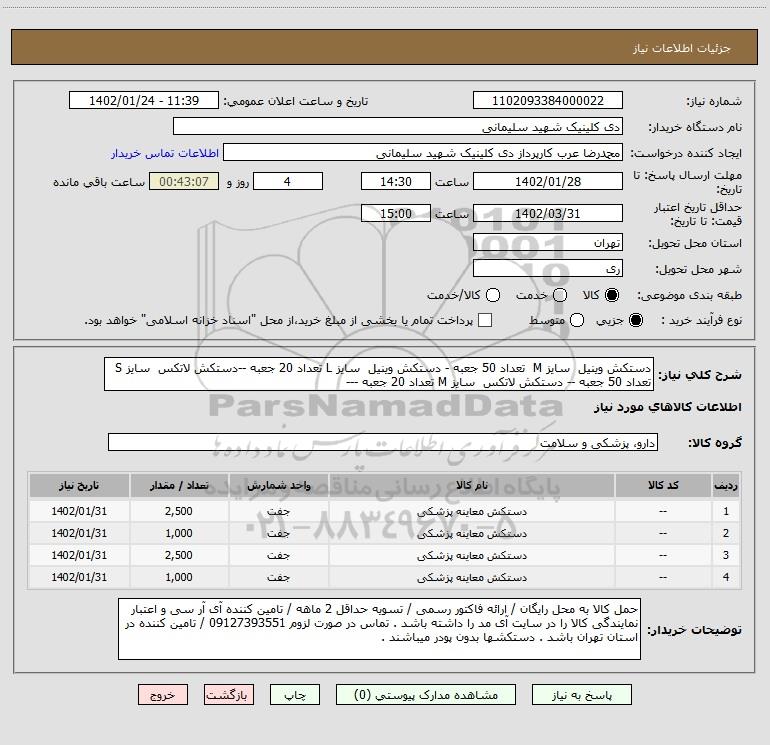Click the بازگشت back button
The width and height of the screenshot is (770, 745).
pos(229,695)
